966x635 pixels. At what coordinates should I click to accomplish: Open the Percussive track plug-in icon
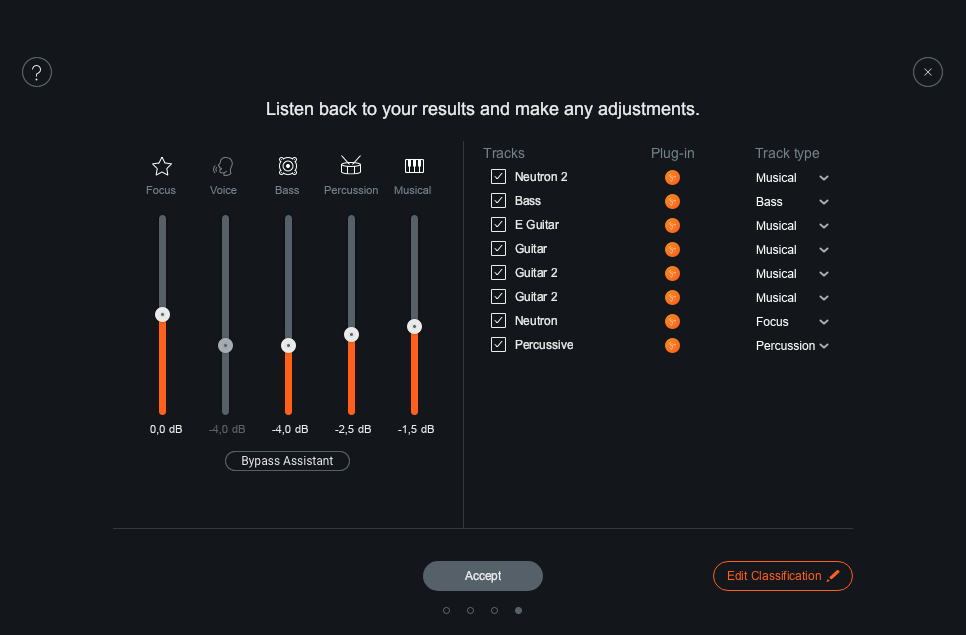(672, 346)
